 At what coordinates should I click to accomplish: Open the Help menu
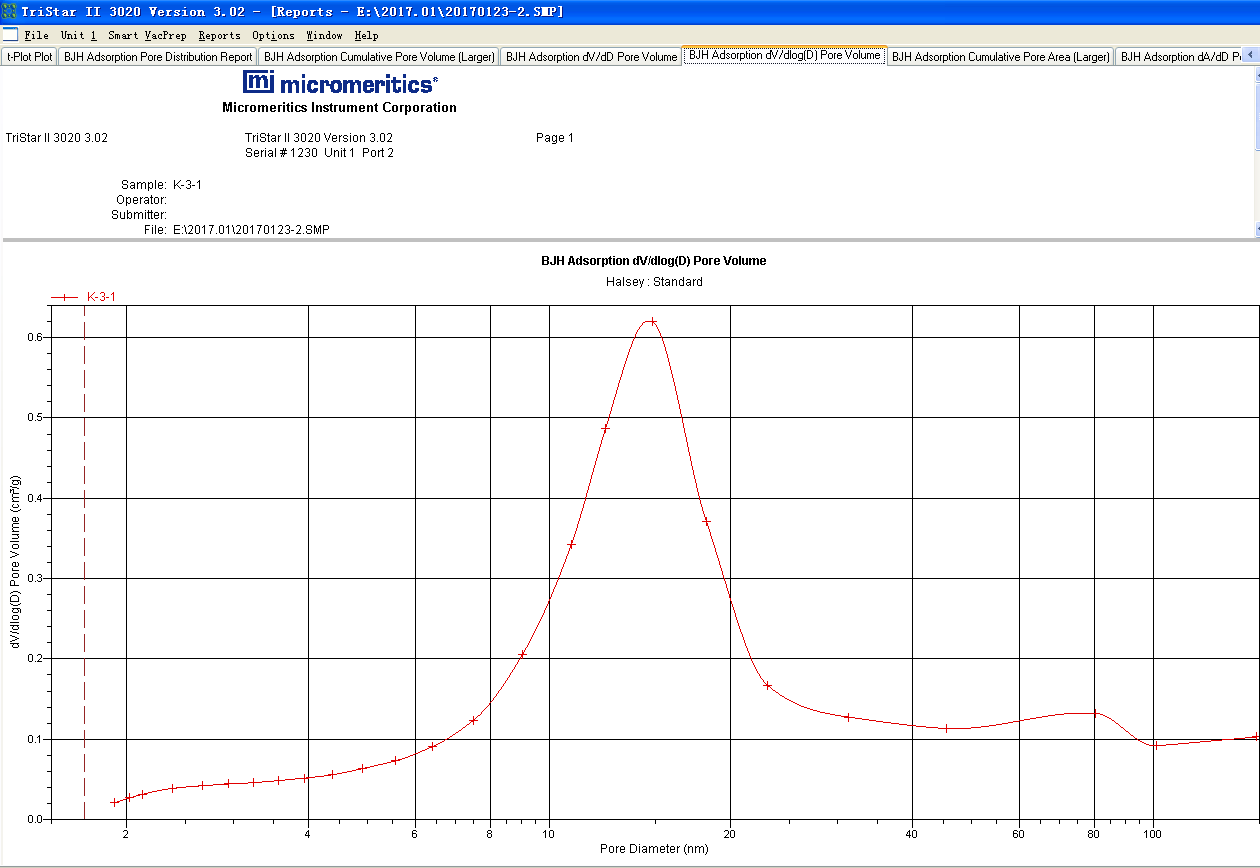pyautogui.click(x=366, y=35)
